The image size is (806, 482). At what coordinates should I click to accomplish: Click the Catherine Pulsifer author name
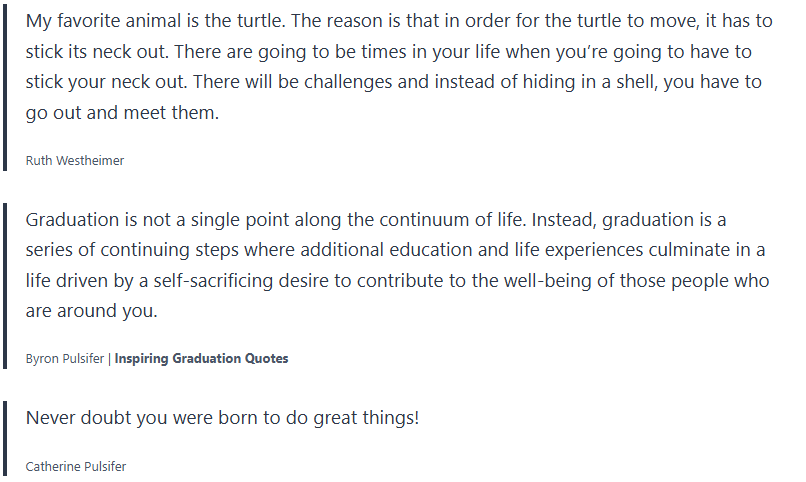[x=76, y=466]
